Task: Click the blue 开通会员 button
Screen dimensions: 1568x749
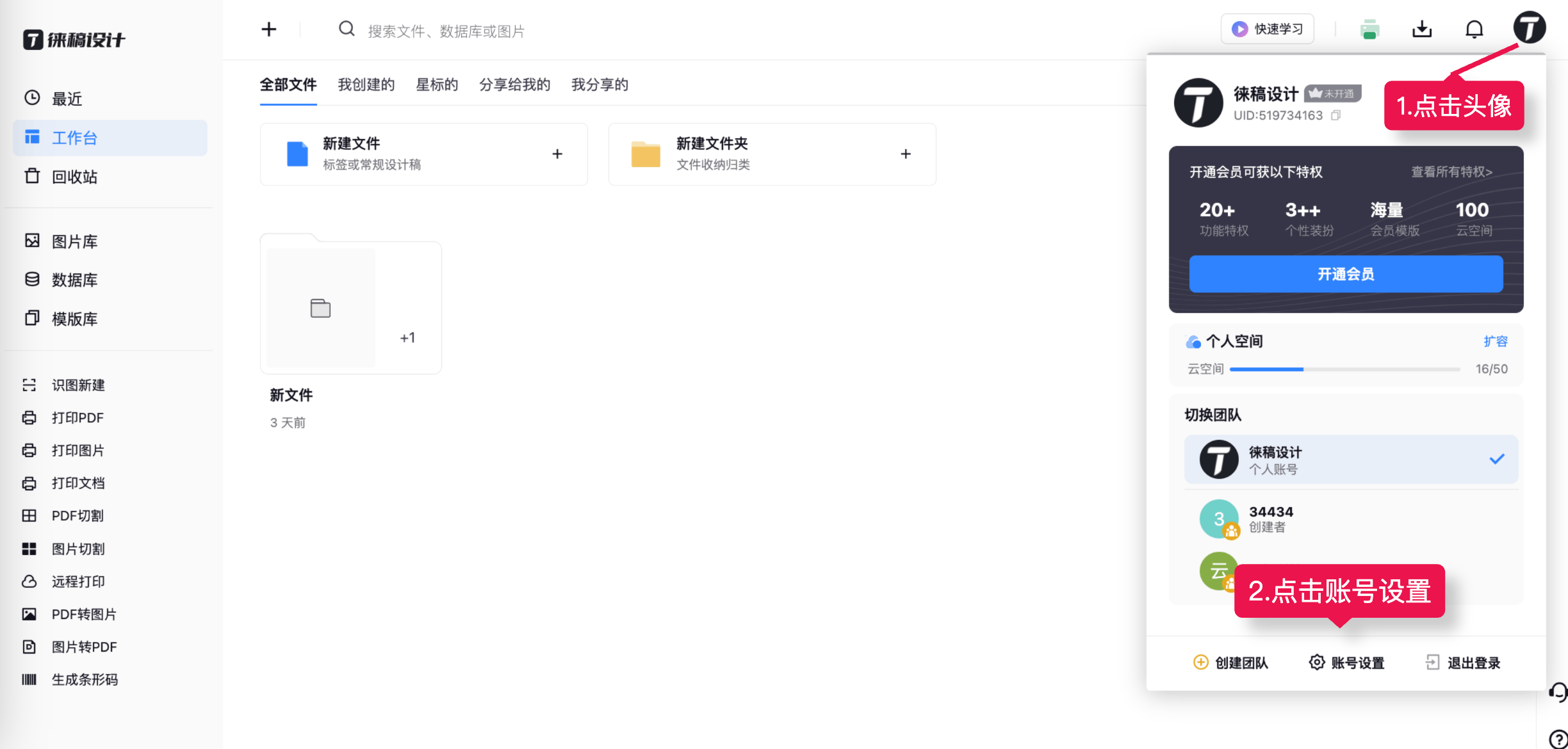Action: [x=1346, y=274]
